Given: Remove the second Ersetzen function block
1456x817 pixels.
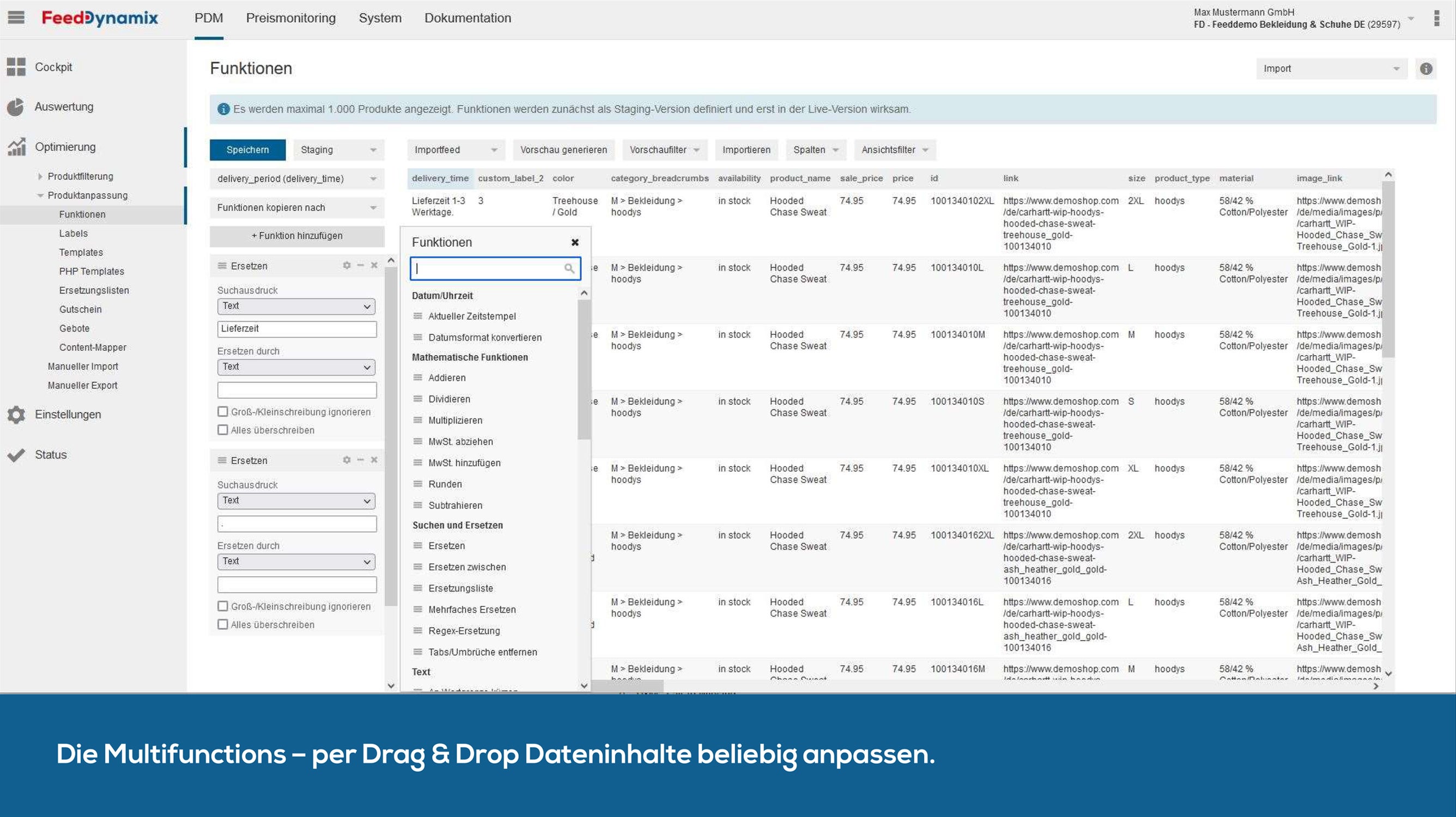Looking at the screenshot, I should point(374,460).
